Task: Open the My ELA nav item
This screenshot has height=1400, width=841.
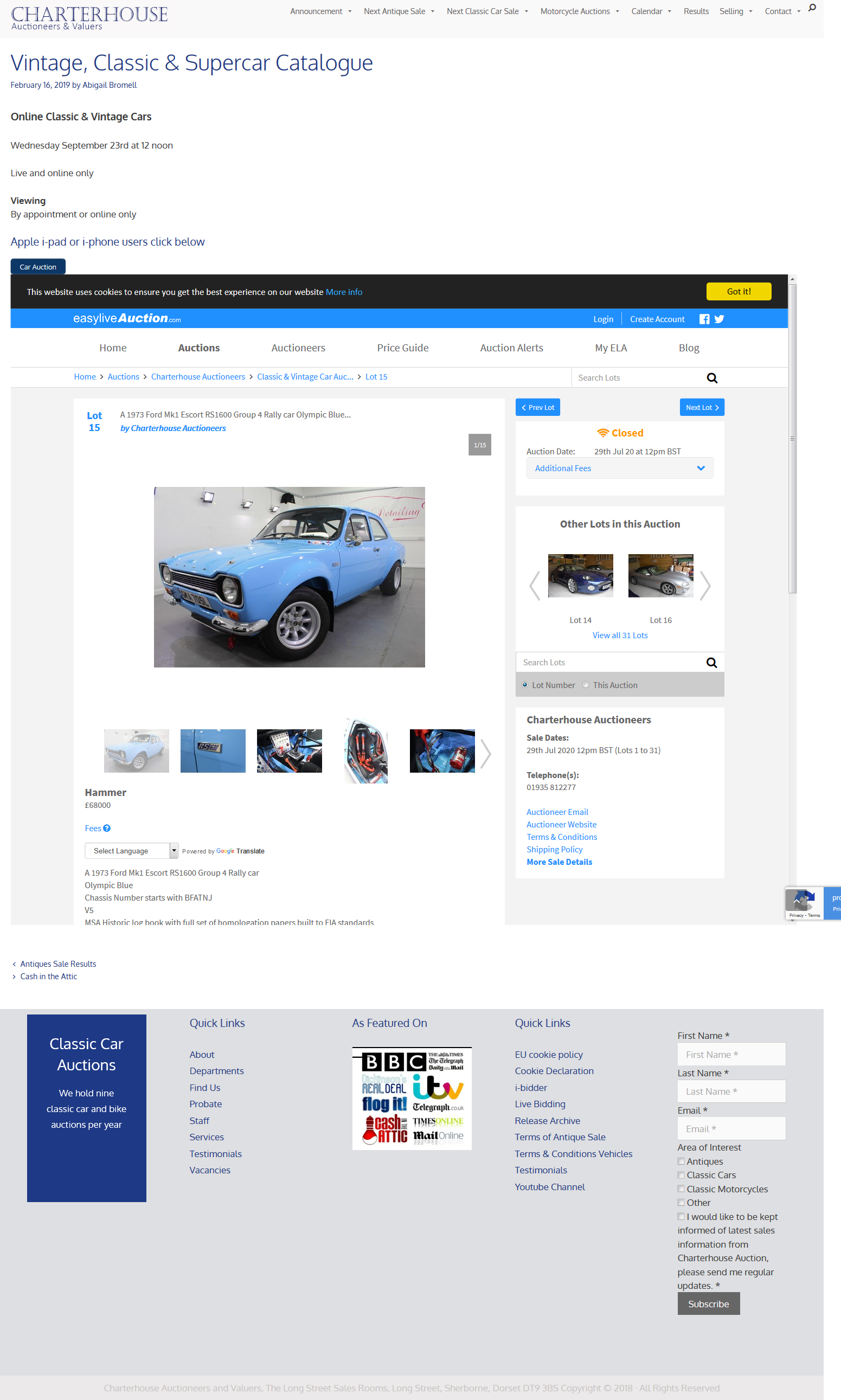Action: point(611,348)
